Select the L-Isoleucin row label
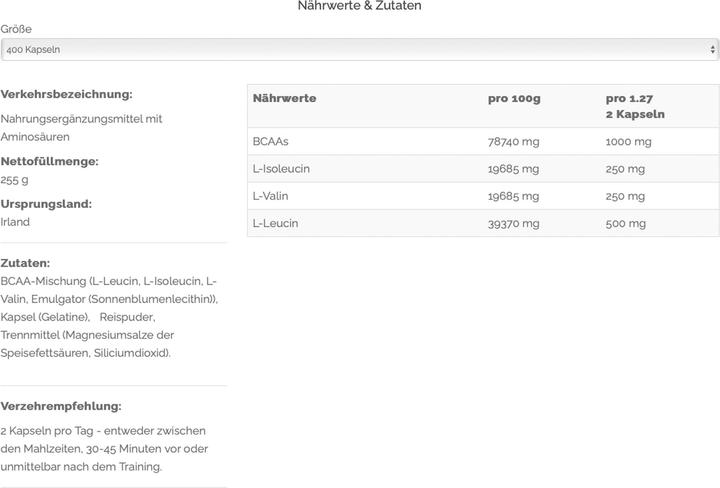Image resolution: width=720 pixels, height=488 pixels. pyautogui.click(x=281, y=169)
